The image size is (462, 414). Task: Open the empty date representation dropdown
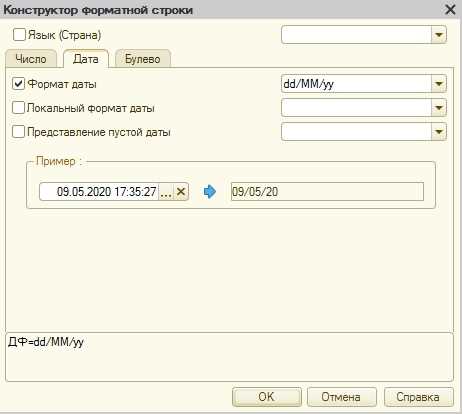439,132
